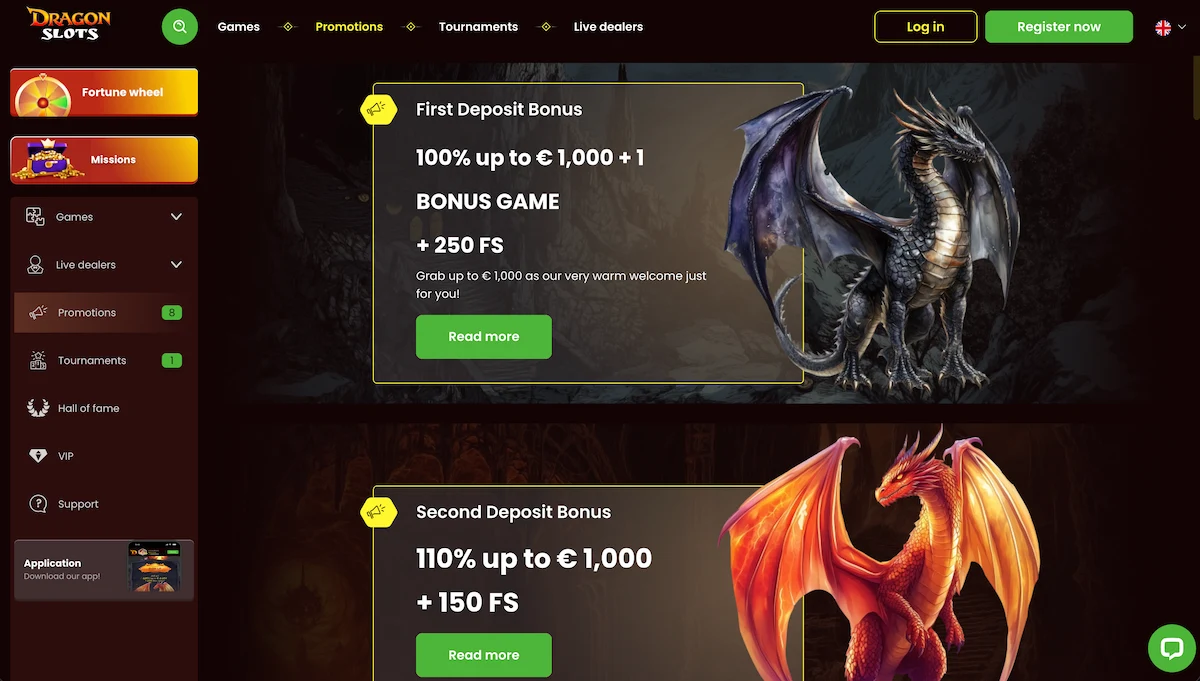Click the Promotions megaphone icon in sidebar
This screenshot has height=681, width=1200.
(38, 313)
